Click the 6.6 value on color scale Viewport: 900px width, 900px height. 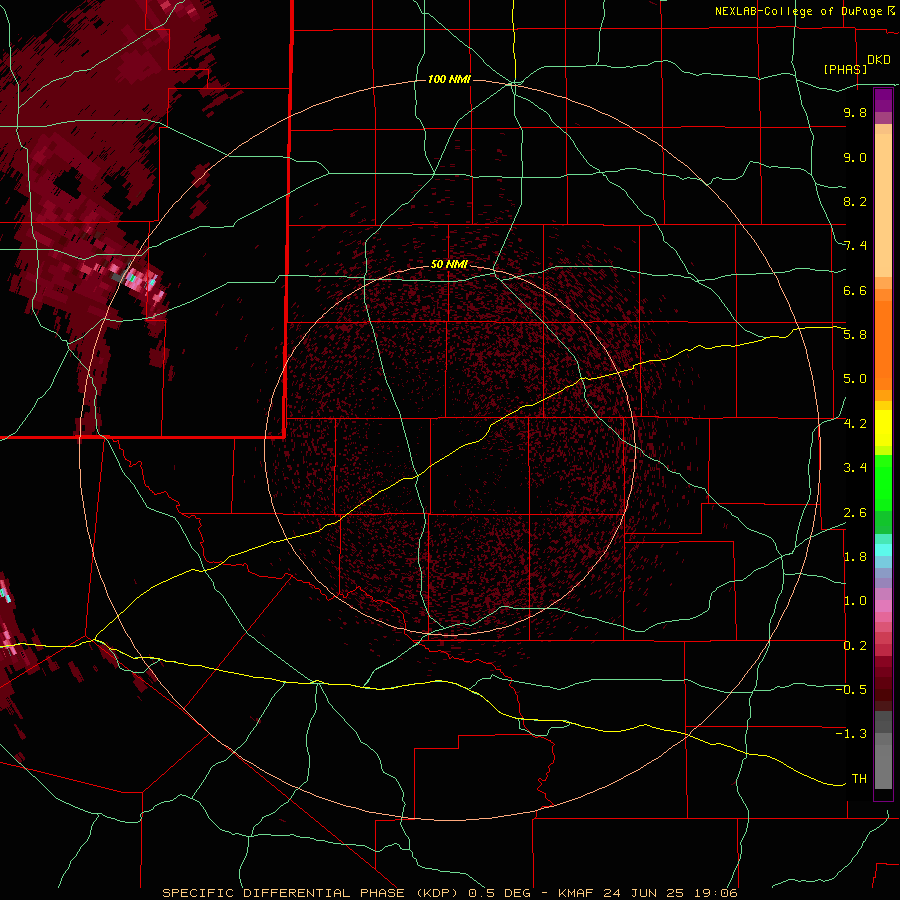[x=855, y=290]
